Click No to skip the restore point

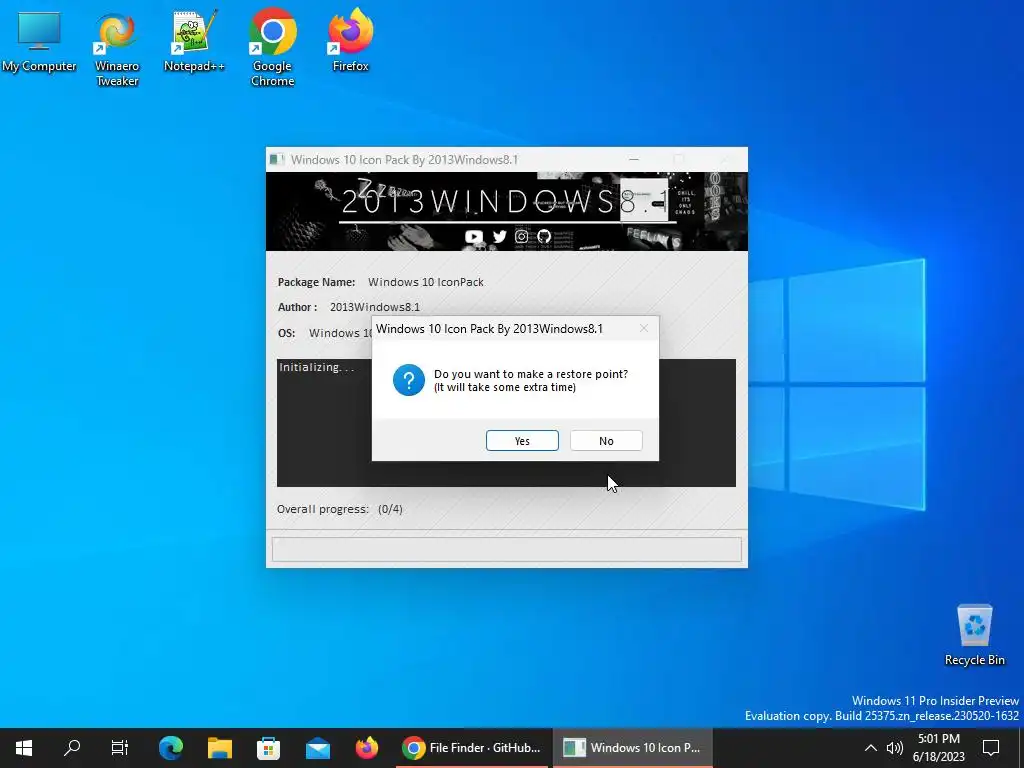[x=606, y=441]
